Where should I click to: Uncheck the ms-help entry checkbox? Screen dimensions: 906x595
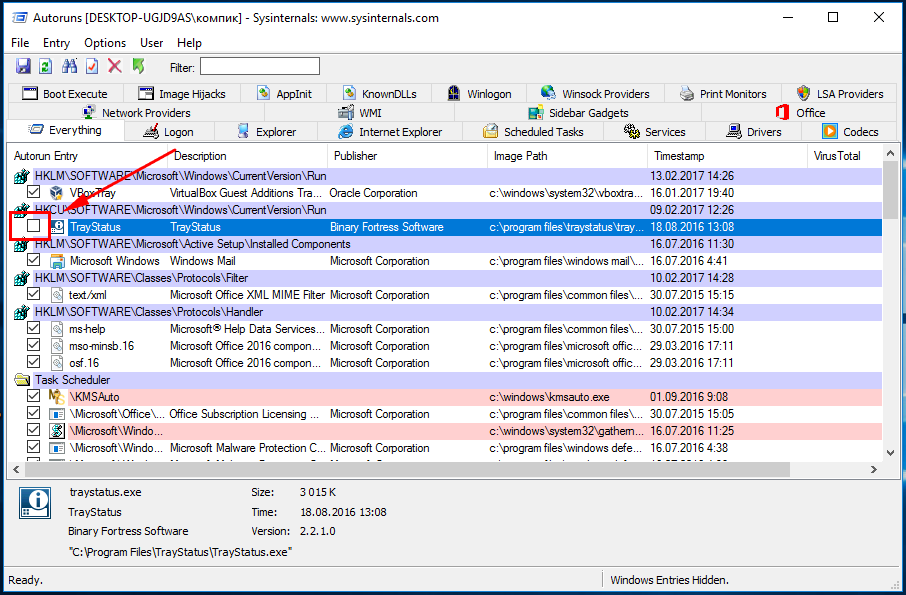34,328
